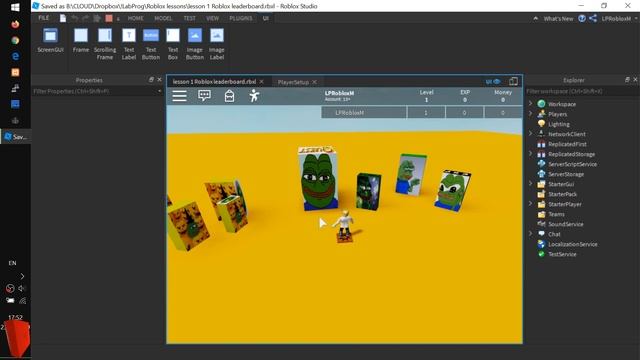Open the Filter Properties dropdown arrow
Screen dimensions: 640x360
click(159, 91)
